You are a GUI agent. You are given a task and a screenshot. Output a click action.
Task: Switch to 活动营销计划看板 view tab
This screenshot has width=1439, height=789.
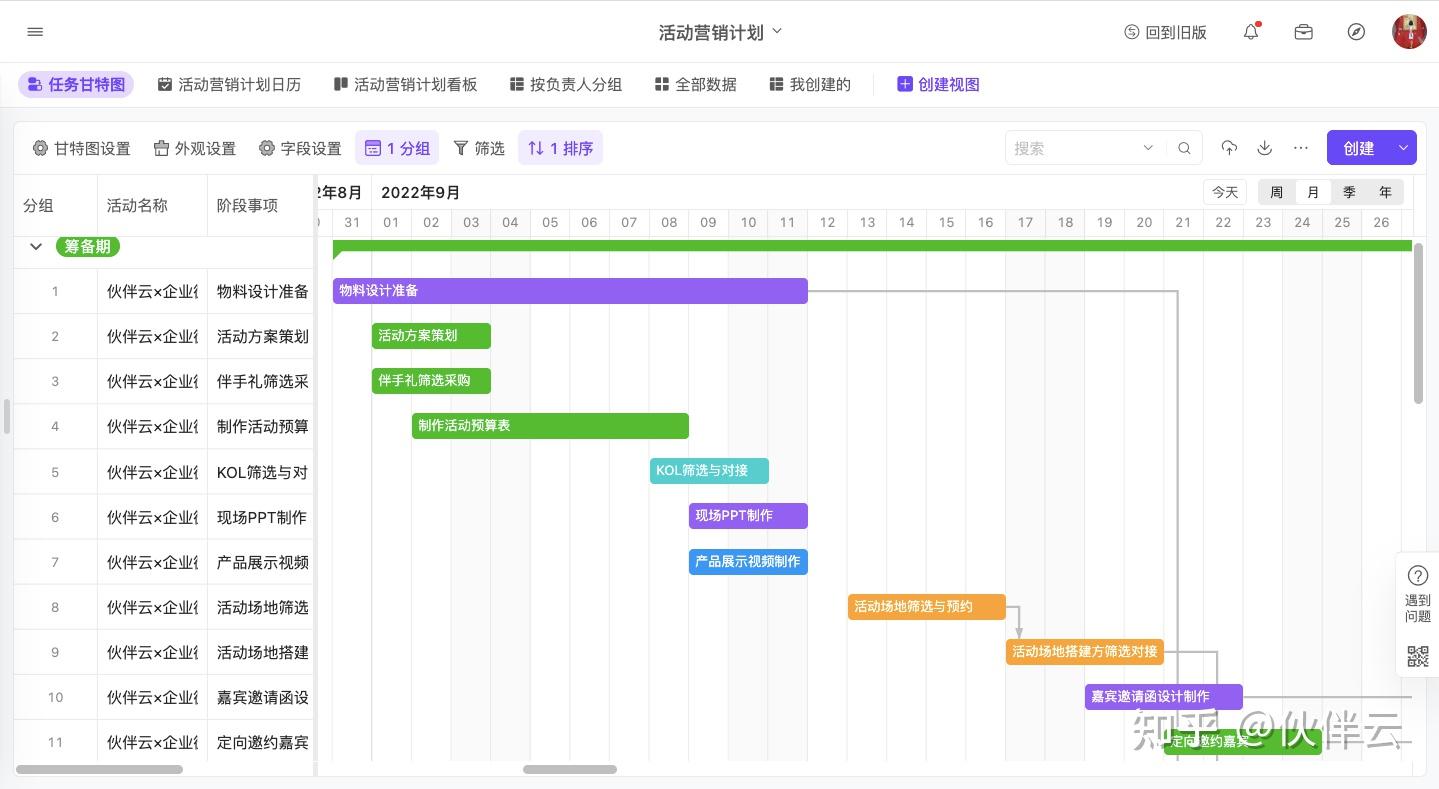(405, 85)
